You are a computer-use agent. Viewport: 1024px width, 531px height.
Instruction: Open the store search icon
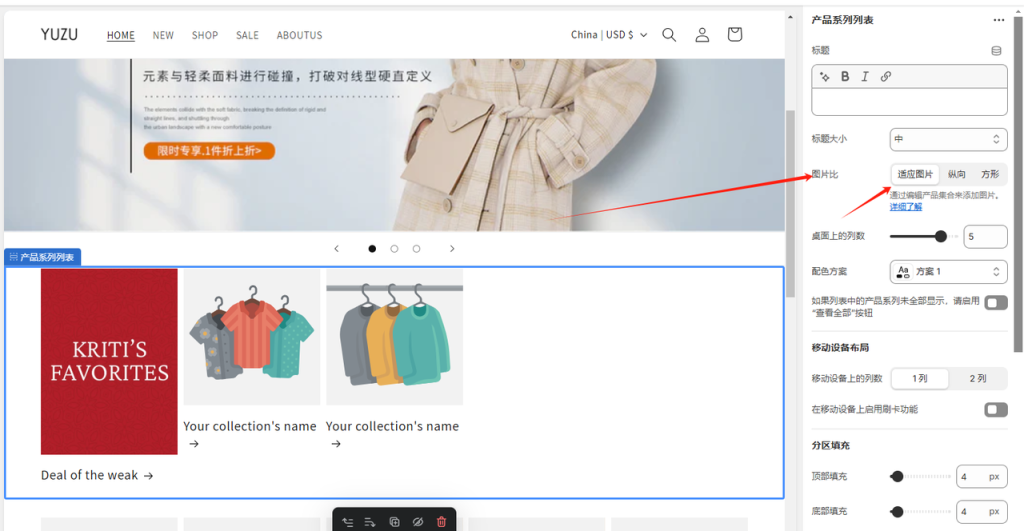coord(669,35)
